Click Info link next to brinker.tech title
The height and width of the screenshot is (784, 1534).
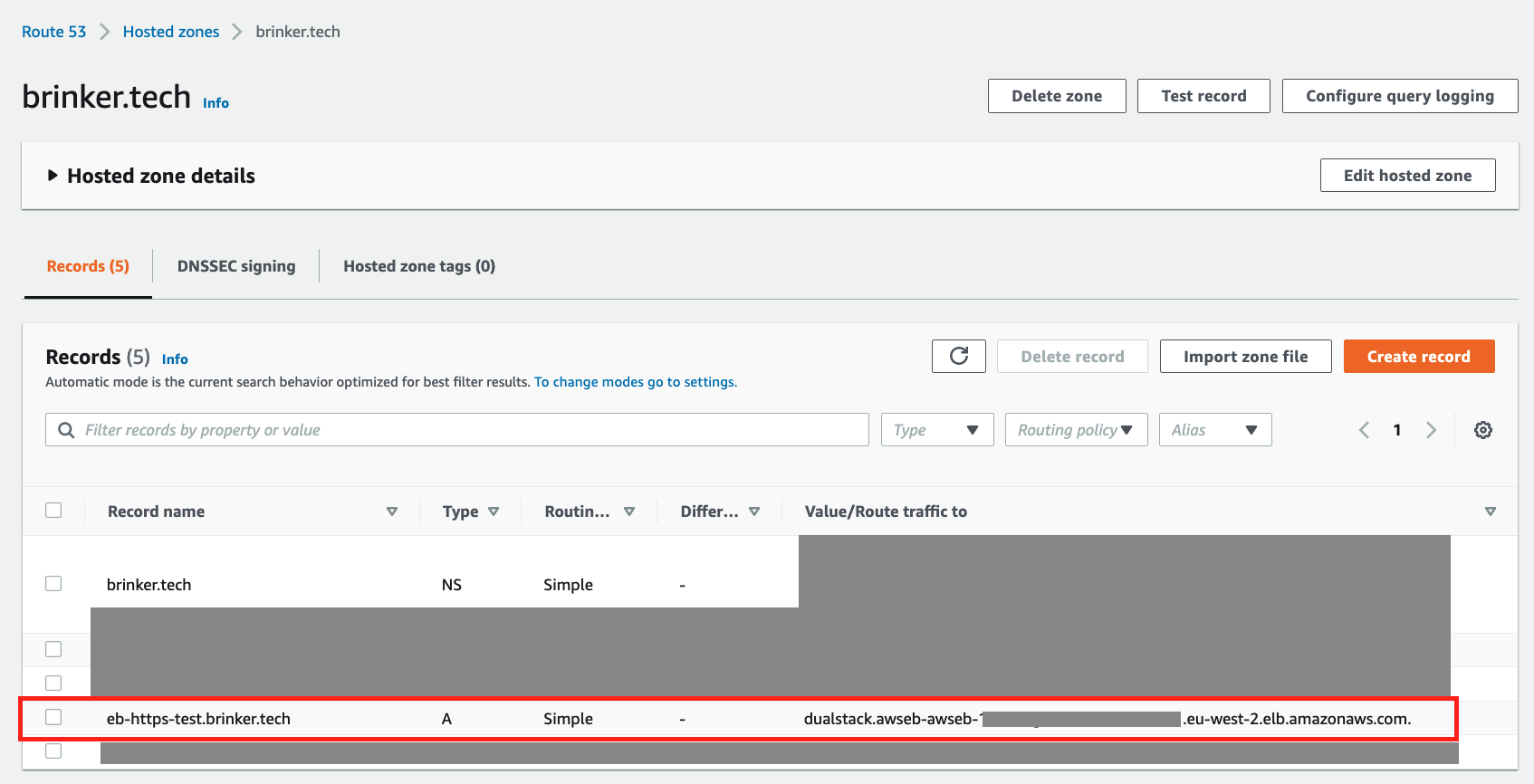coord(216,103)
